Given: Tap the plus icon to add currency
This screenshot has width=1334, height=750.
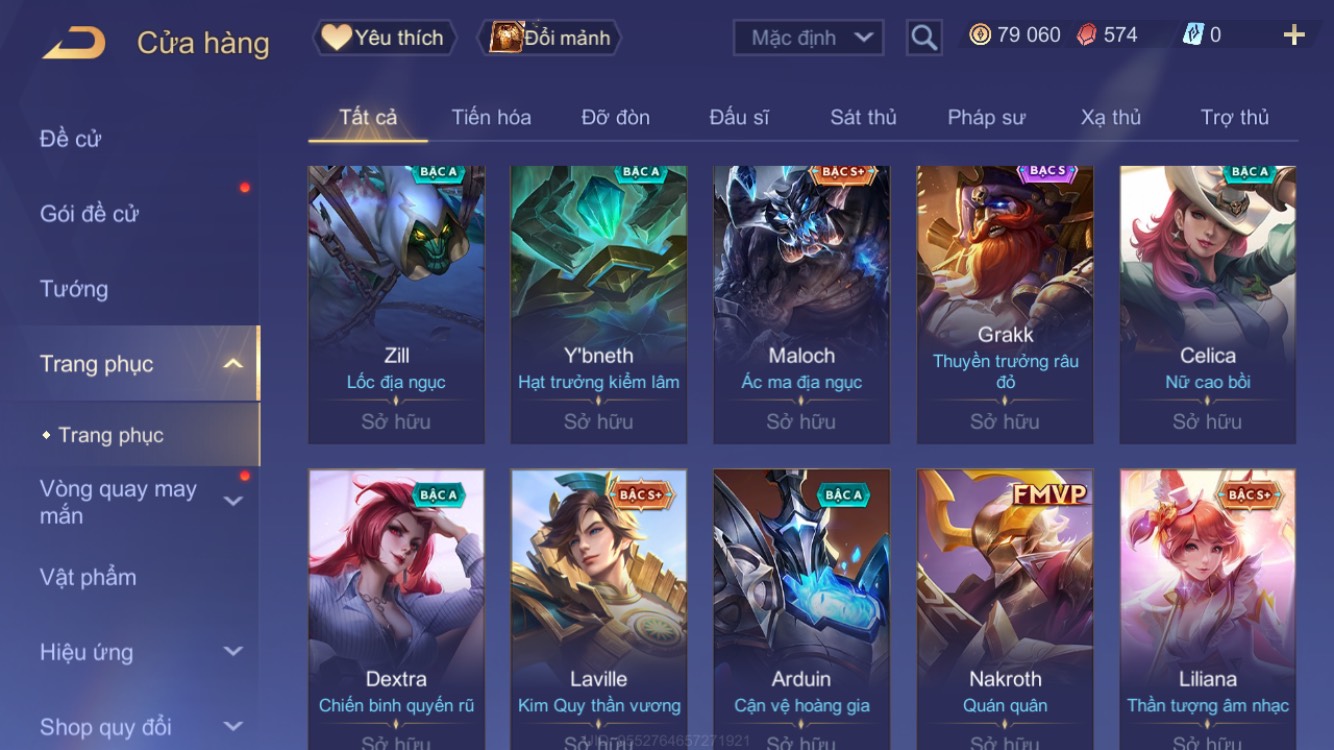Looking at the screenshot, I should pos(1294,35).
